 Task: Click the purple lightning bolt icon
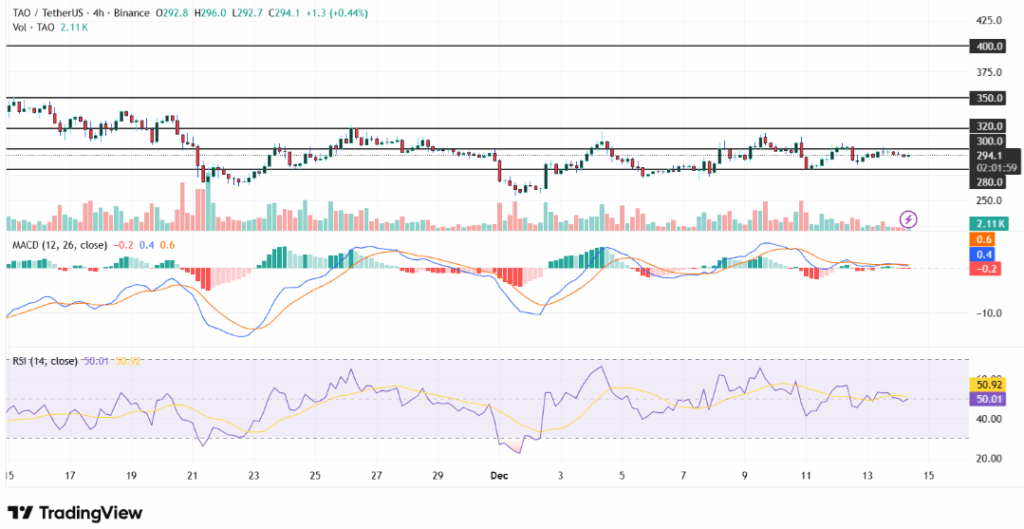pyautogui.click(x=908, y=218)
